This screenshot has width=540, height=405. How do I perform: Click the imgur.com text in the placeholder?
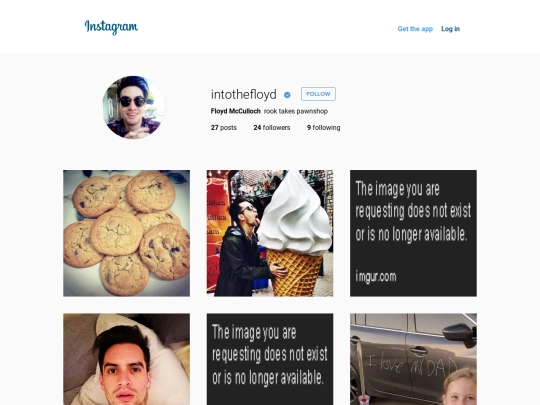click(376, 277)
